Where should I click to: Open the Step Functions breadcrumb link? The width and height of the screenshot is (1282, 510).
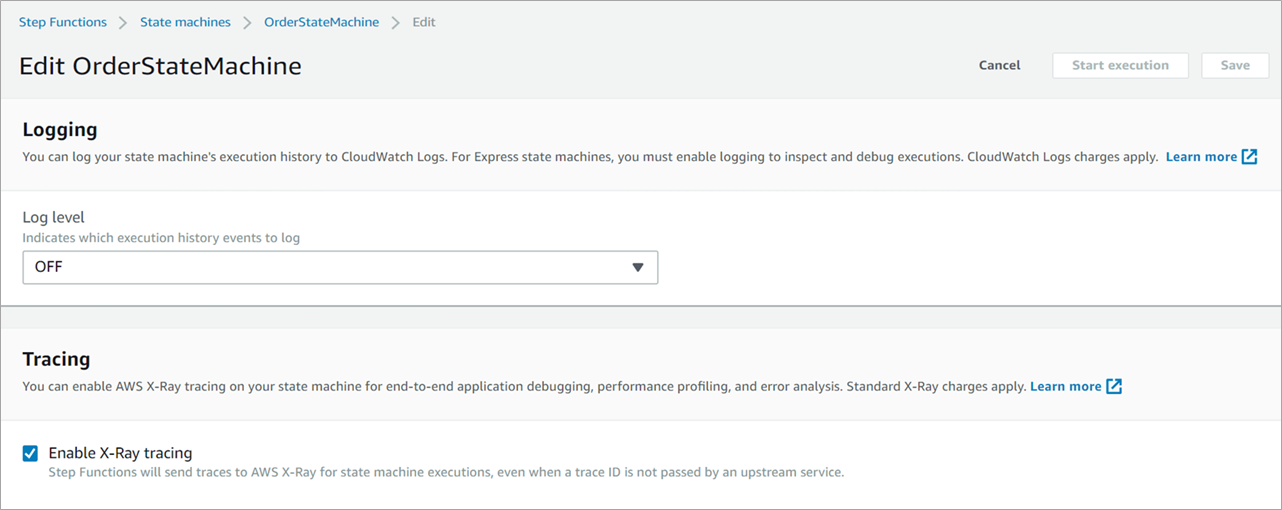click(x=63, y=22)
